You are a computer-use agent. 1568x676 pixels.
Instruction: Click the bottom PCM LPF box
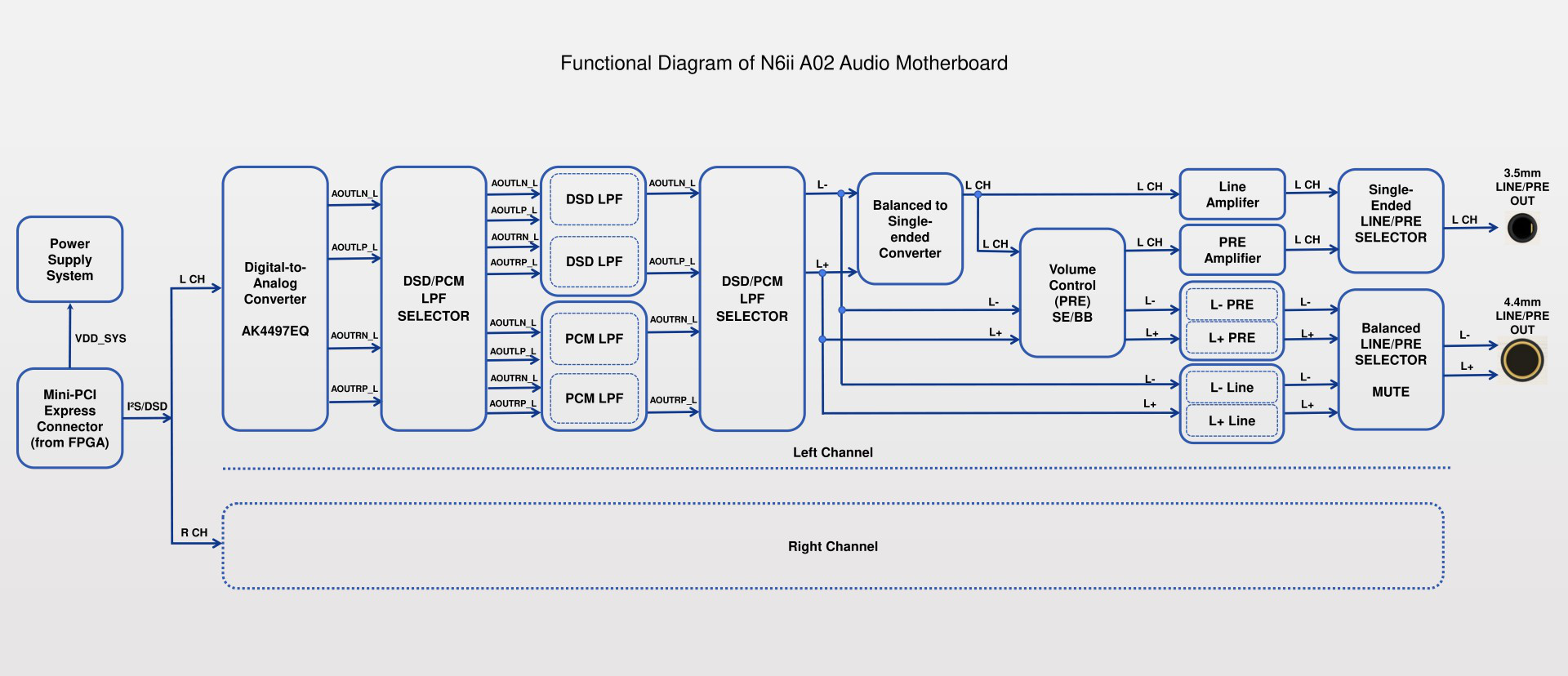(x=595, y=398)
